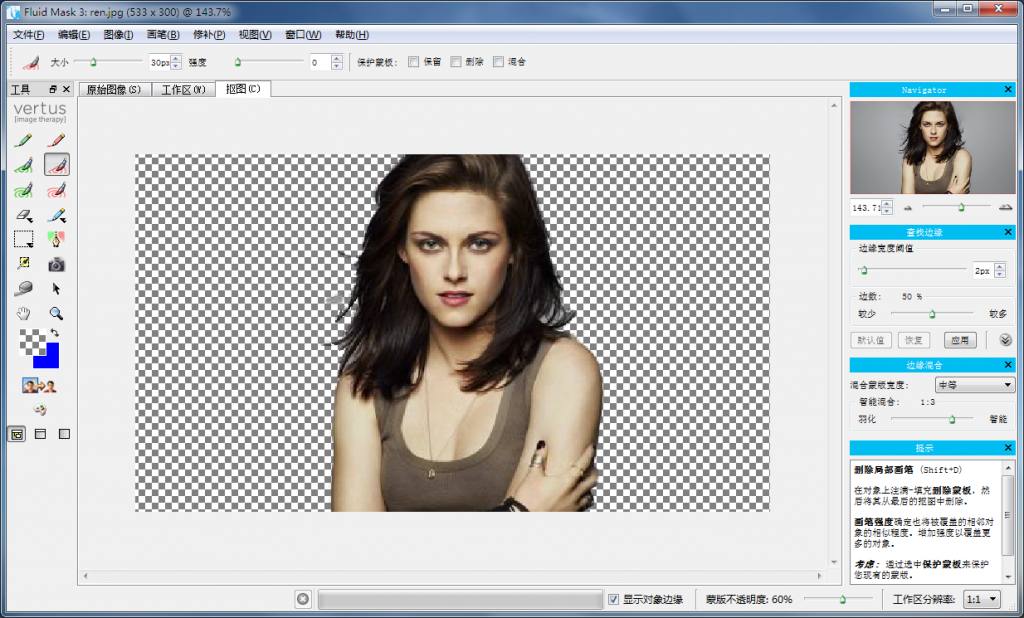Uncheck the 显示对象边缘 checkbox
This screenshot has width=1024, height=618.
(x=614, y=599)
